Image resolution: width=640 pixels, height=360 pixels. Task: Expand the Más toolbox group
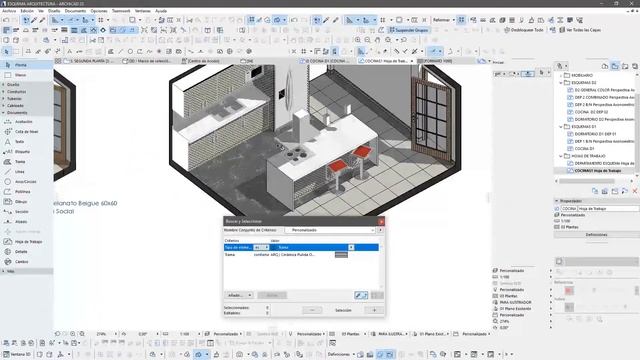pos(26,271)
